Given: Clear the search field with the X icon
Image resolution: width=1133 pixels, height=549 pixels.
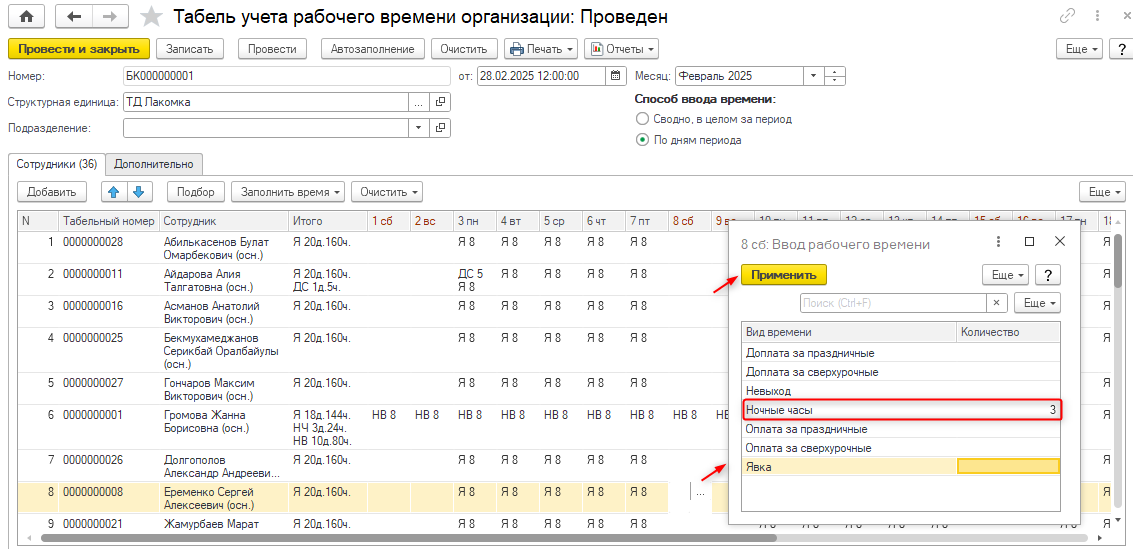Looking at the screenshot, I should click(x=997, y=303).
